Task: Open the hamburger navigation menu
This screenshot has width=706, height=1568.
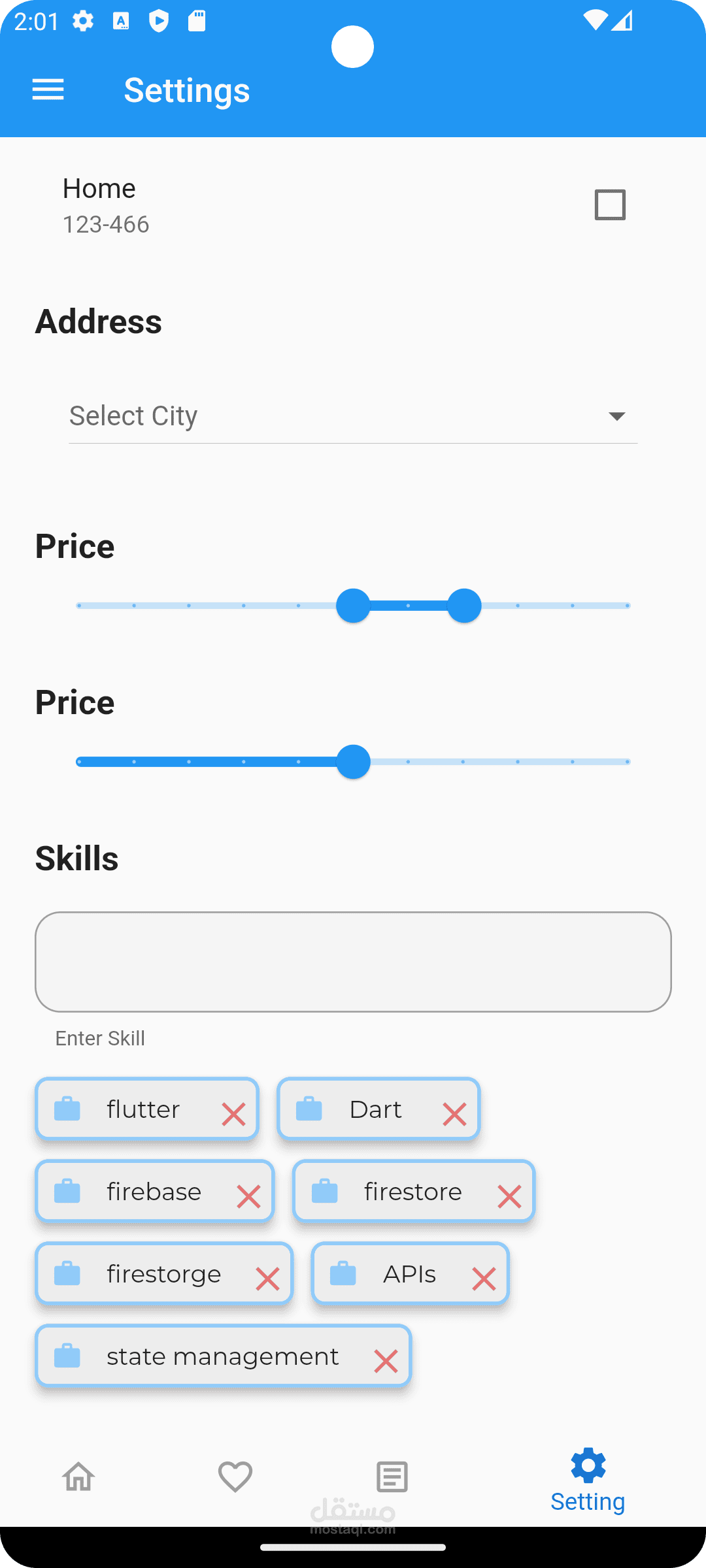Action: click(x=48, y=90)
